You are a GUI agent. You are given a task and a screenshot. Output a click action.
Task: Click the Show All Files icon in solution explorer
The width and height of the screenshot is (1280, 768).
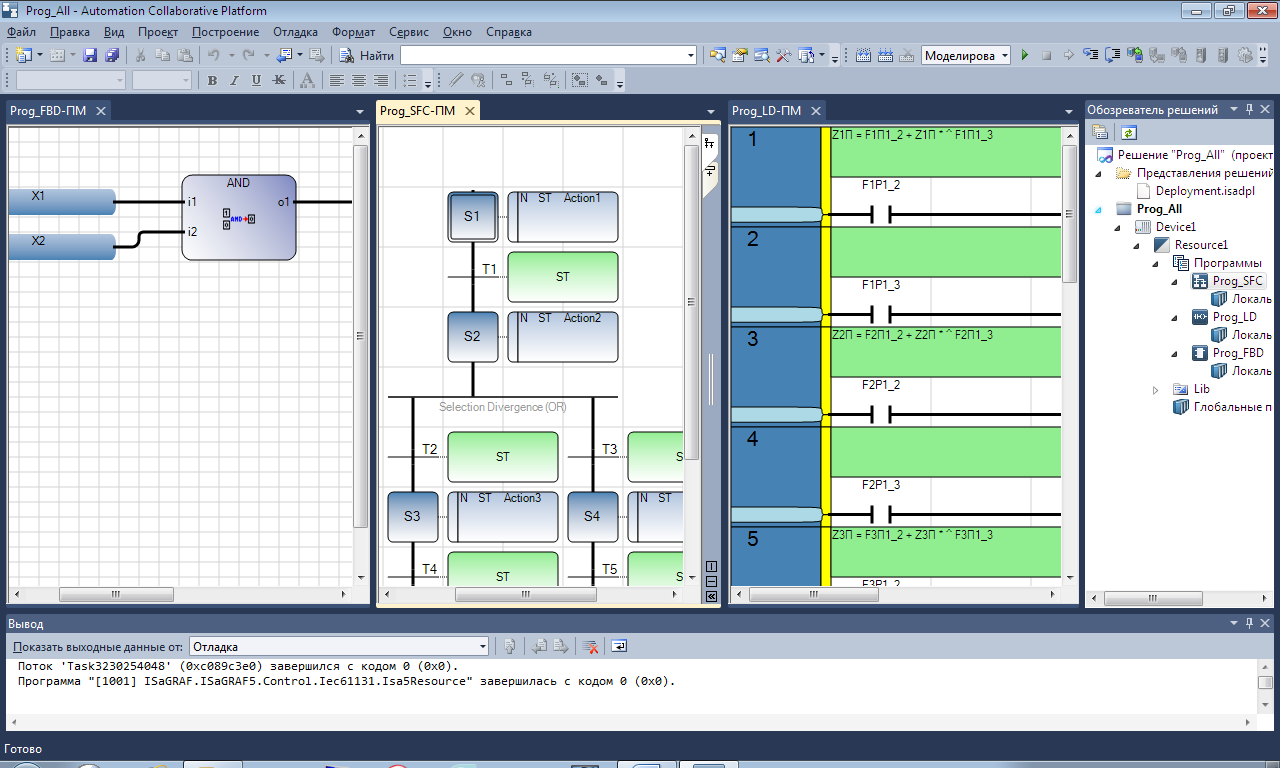[1100, 132]
